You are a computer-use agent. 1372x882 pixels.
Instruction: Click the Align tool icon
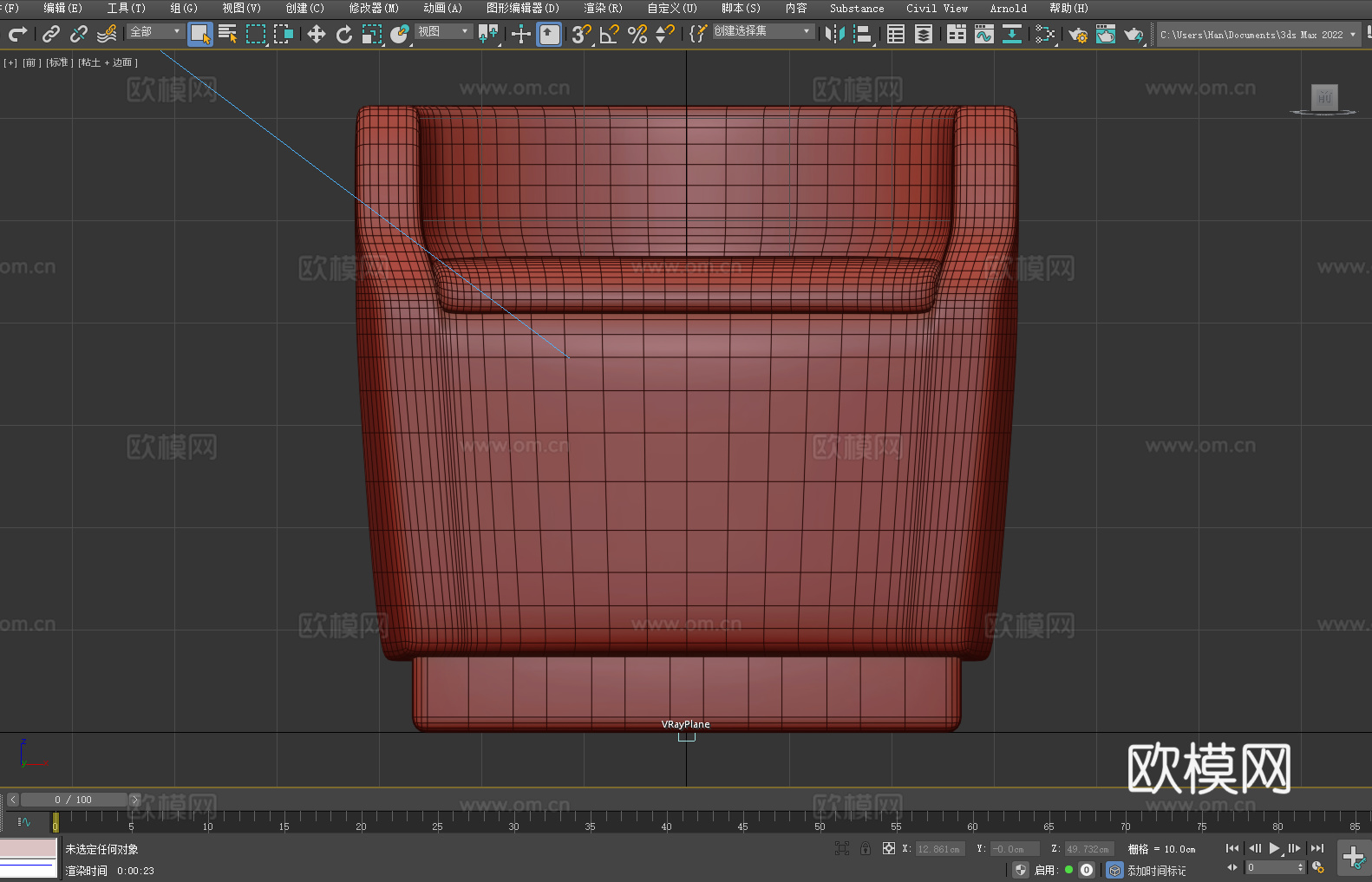point(863,34)
